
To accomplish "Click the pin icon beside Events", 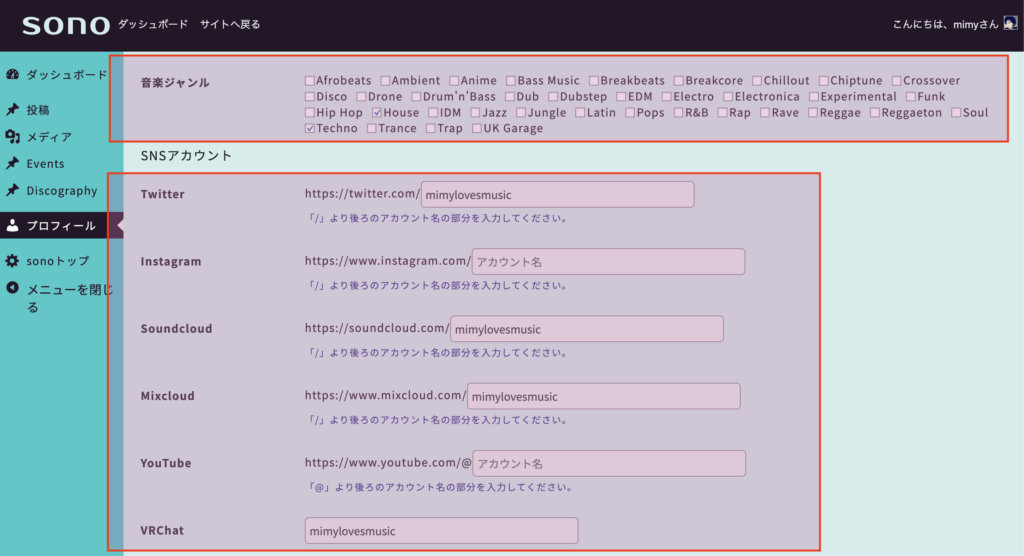I will tap(12, 164).
